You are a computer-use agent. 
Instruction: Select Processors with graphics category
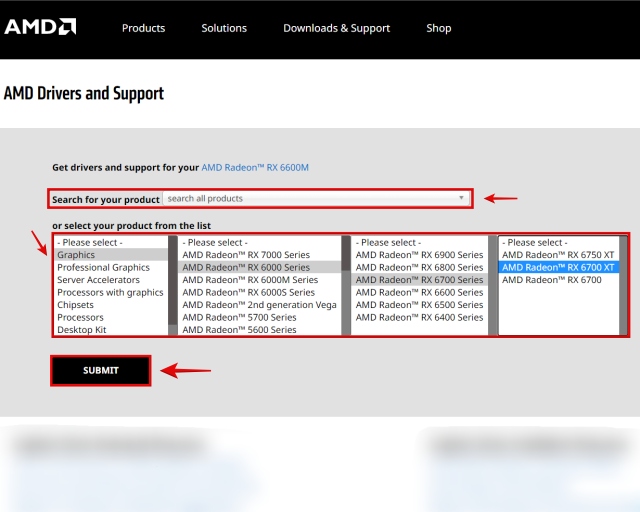coord(111,292)
